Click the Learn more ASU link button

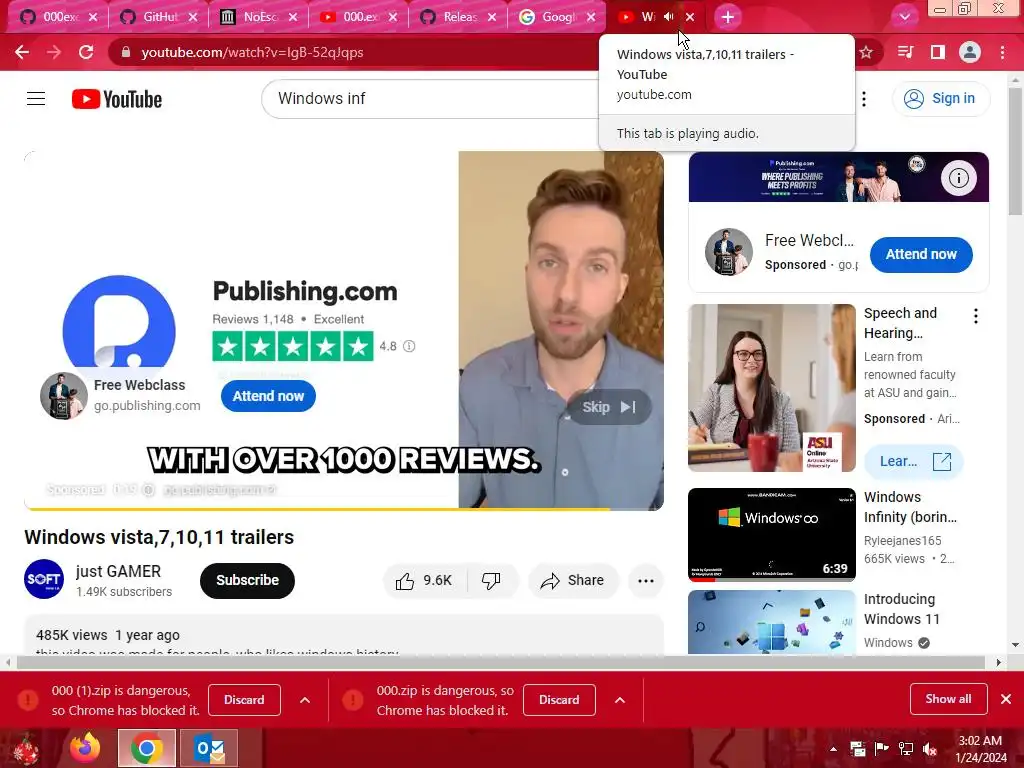pos(914,462)
